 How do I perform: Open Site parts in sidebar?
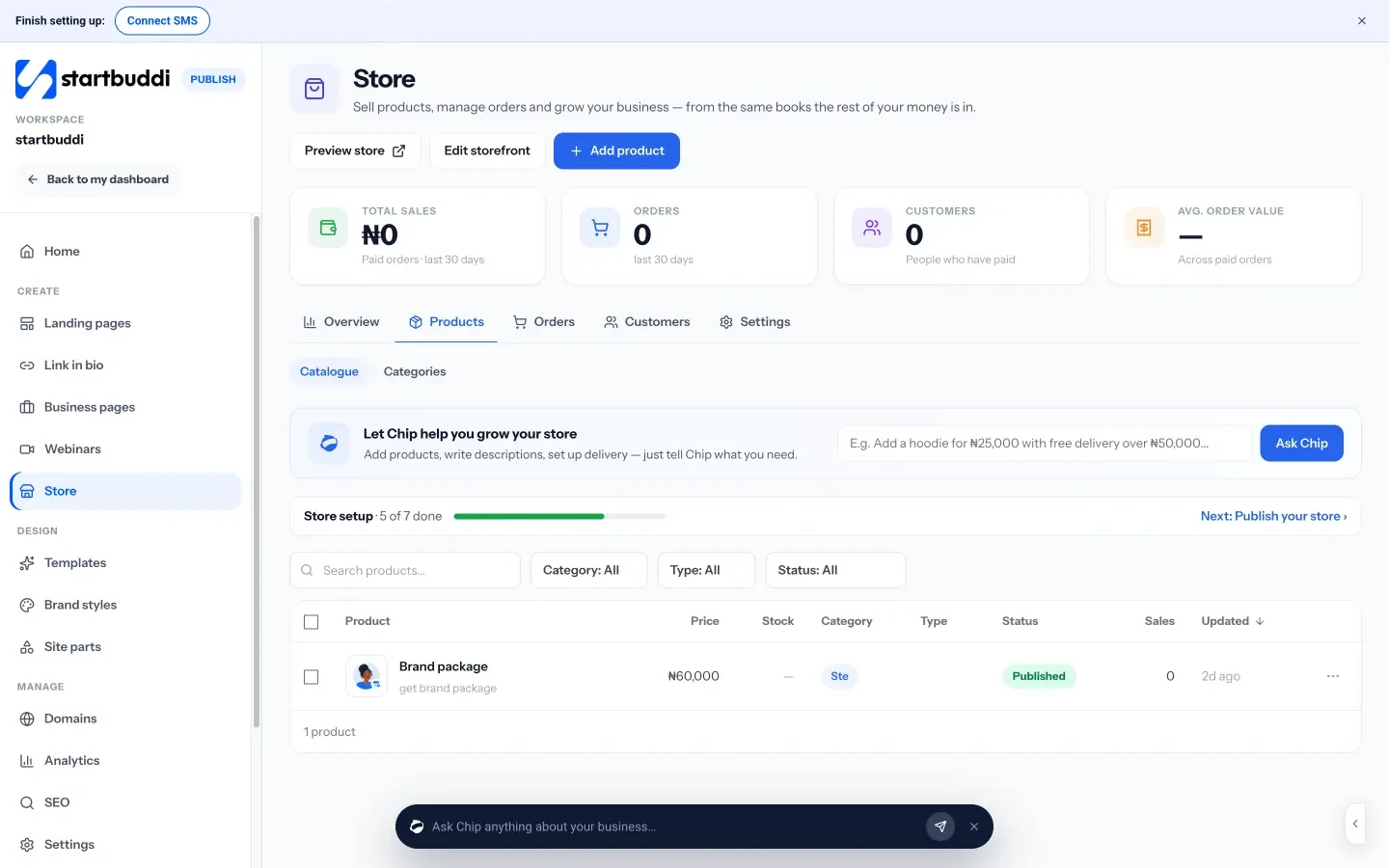(125, 647)
